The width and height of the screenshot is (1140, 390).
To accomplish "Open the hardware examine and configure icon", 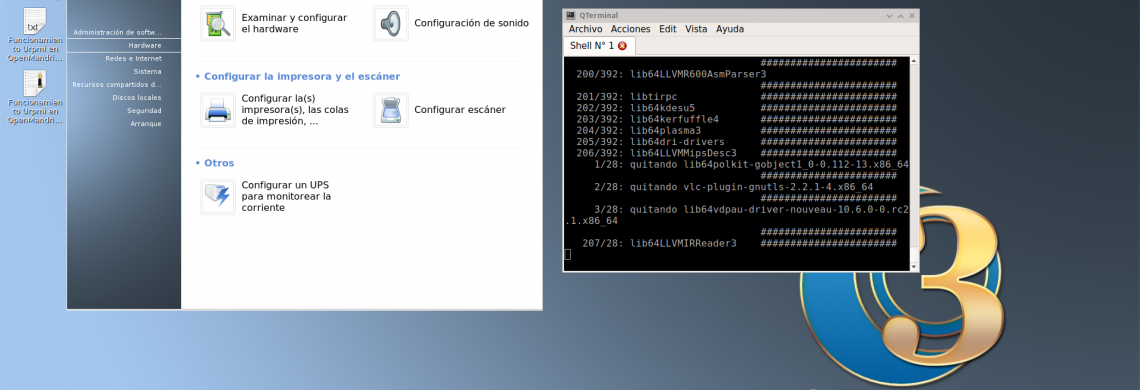I will point(218,23).
